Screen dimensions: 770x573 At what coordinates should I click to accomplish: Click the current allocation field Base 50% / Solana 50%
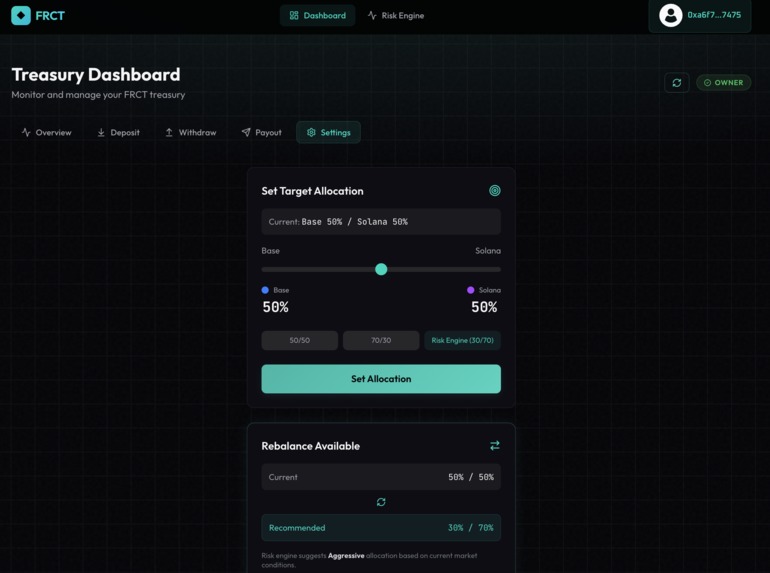coord(381,221)
